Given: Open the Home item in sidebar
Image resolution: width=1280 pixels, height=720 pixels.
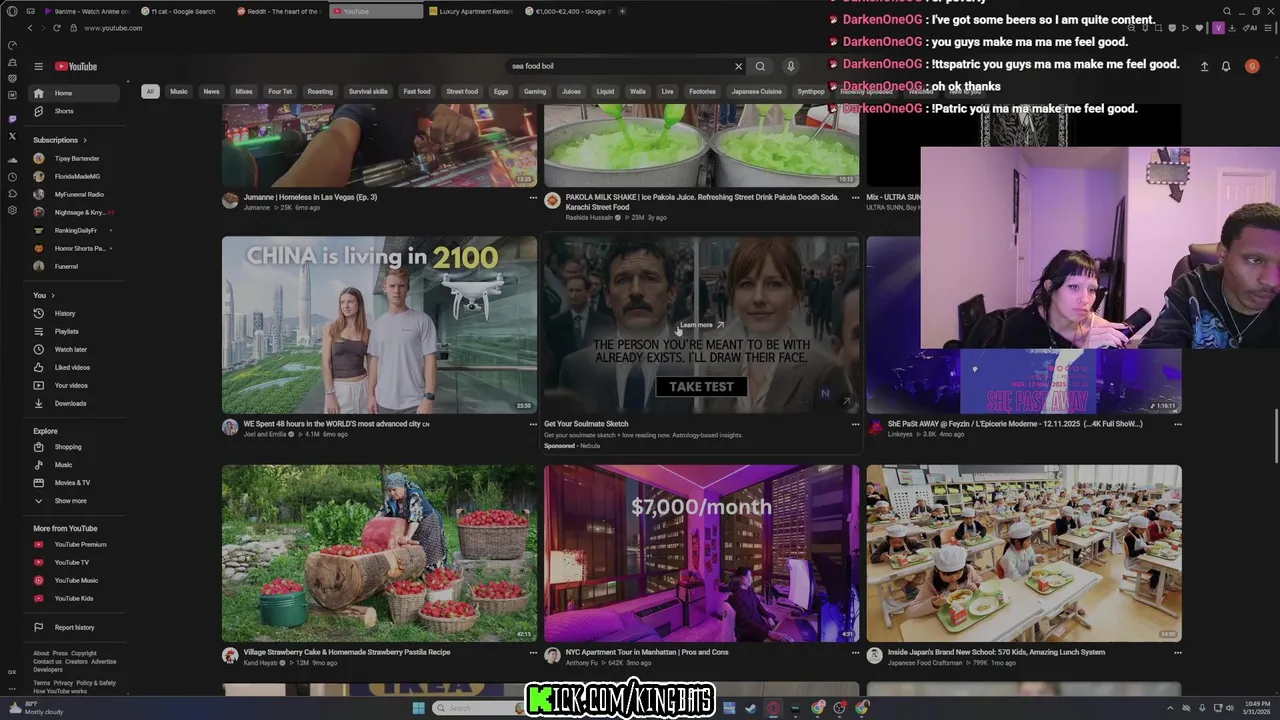Looking at the screenshot, I should point(75,93).
